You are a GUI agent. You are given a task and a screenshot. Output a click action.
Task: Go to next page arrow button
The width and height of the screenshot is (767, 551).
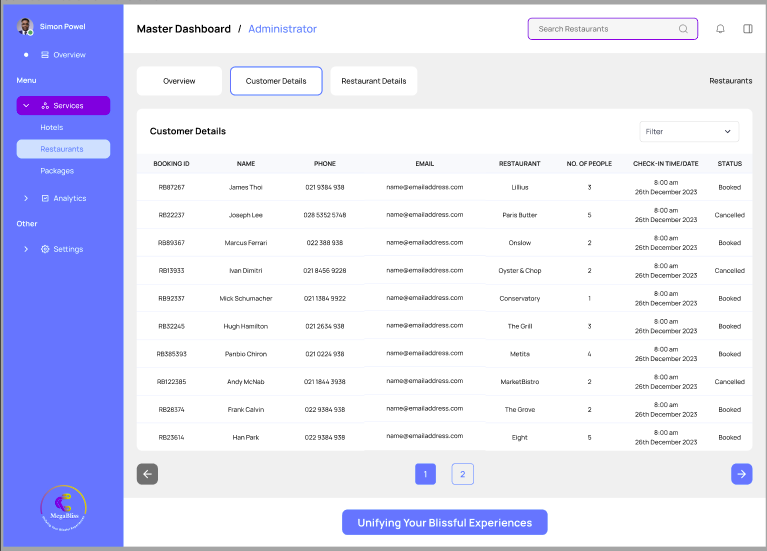coord(742,474)
